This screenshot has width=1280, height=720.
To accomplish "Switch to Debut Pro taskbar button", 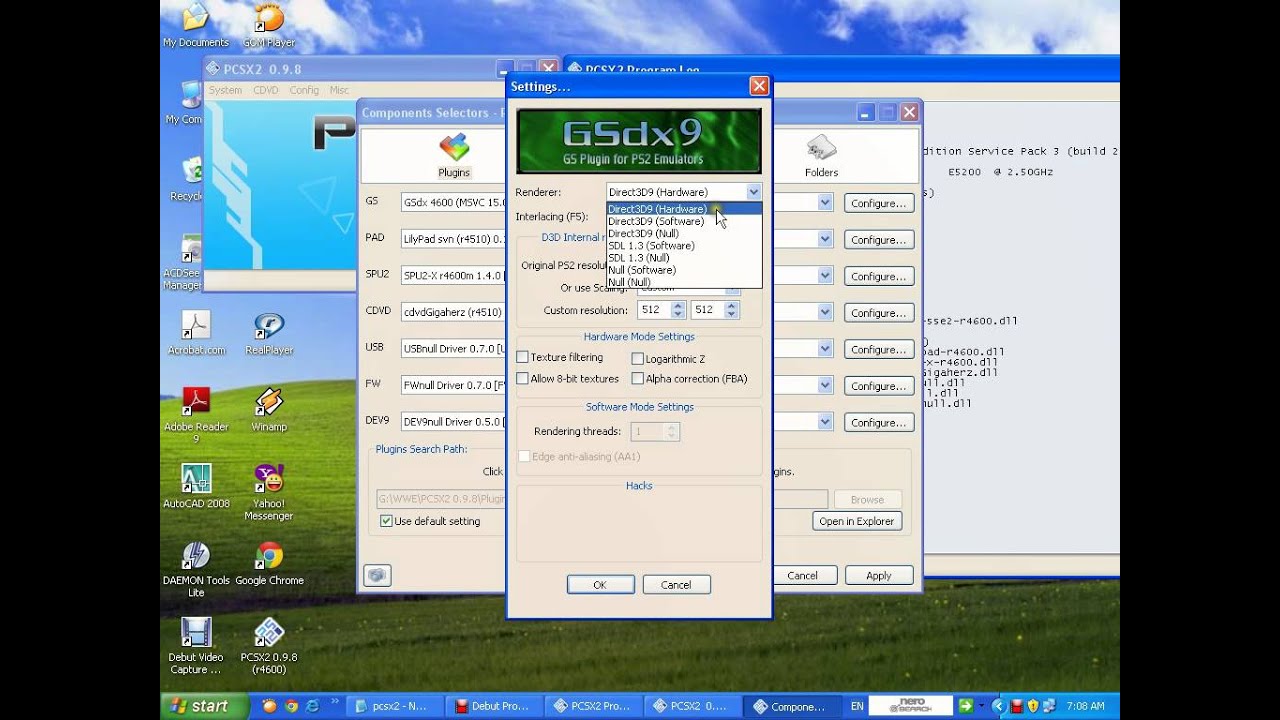I will click(x=494, y=706).
